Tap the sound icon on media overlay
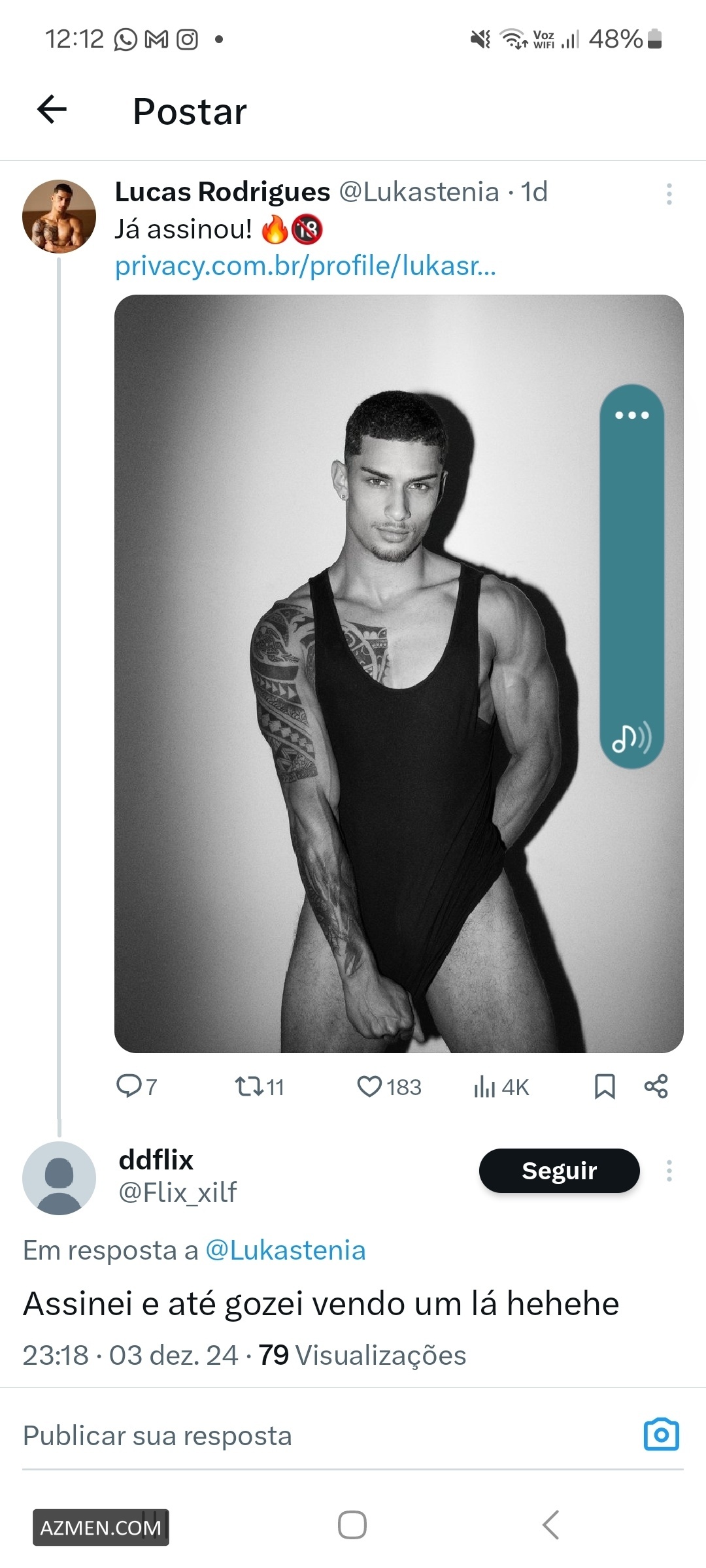This screenshot has width=706, height=1568. (x=631, y=738)
